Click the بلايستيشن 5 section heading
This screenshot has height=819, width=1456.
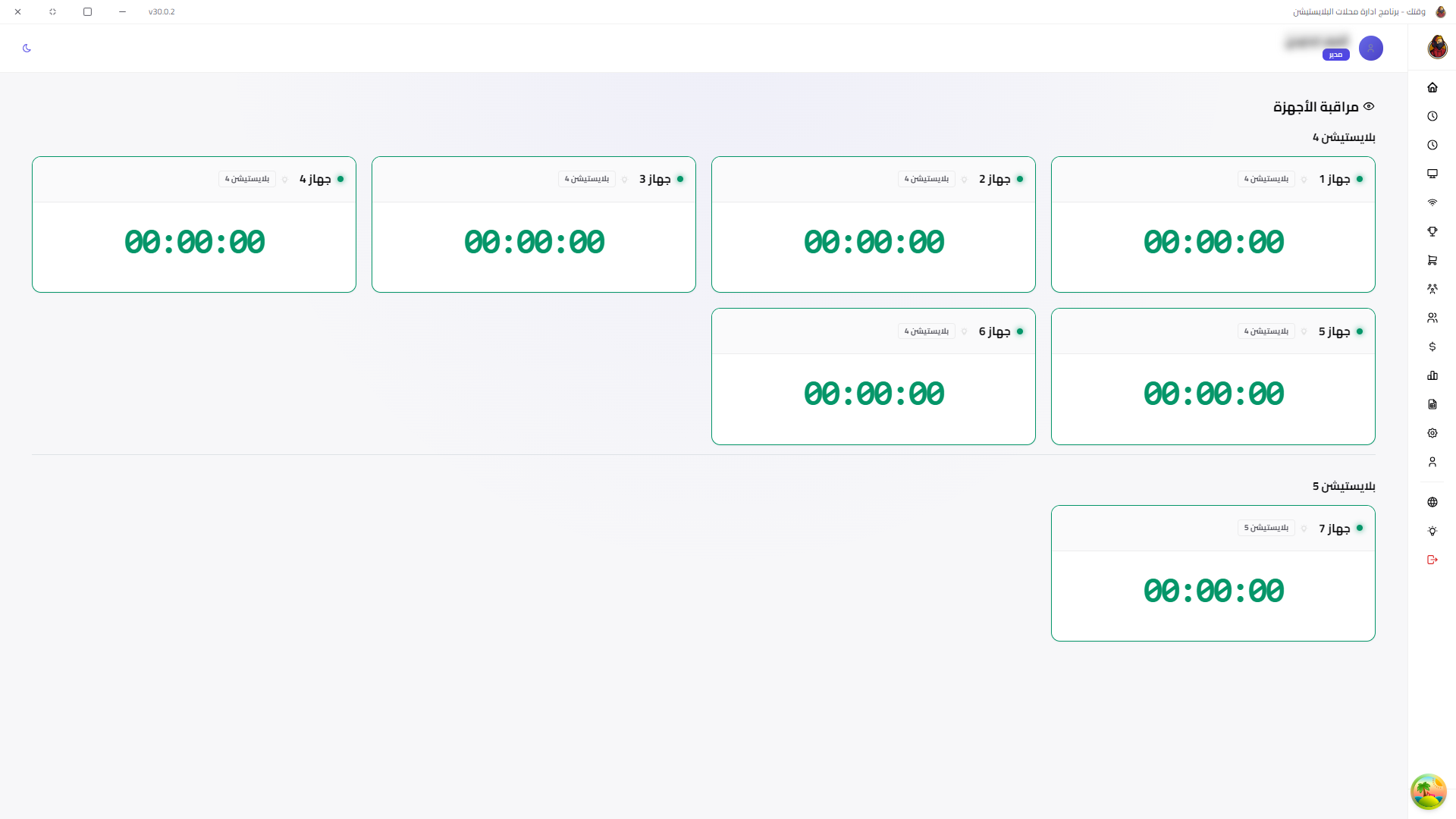coord(1344,486)
